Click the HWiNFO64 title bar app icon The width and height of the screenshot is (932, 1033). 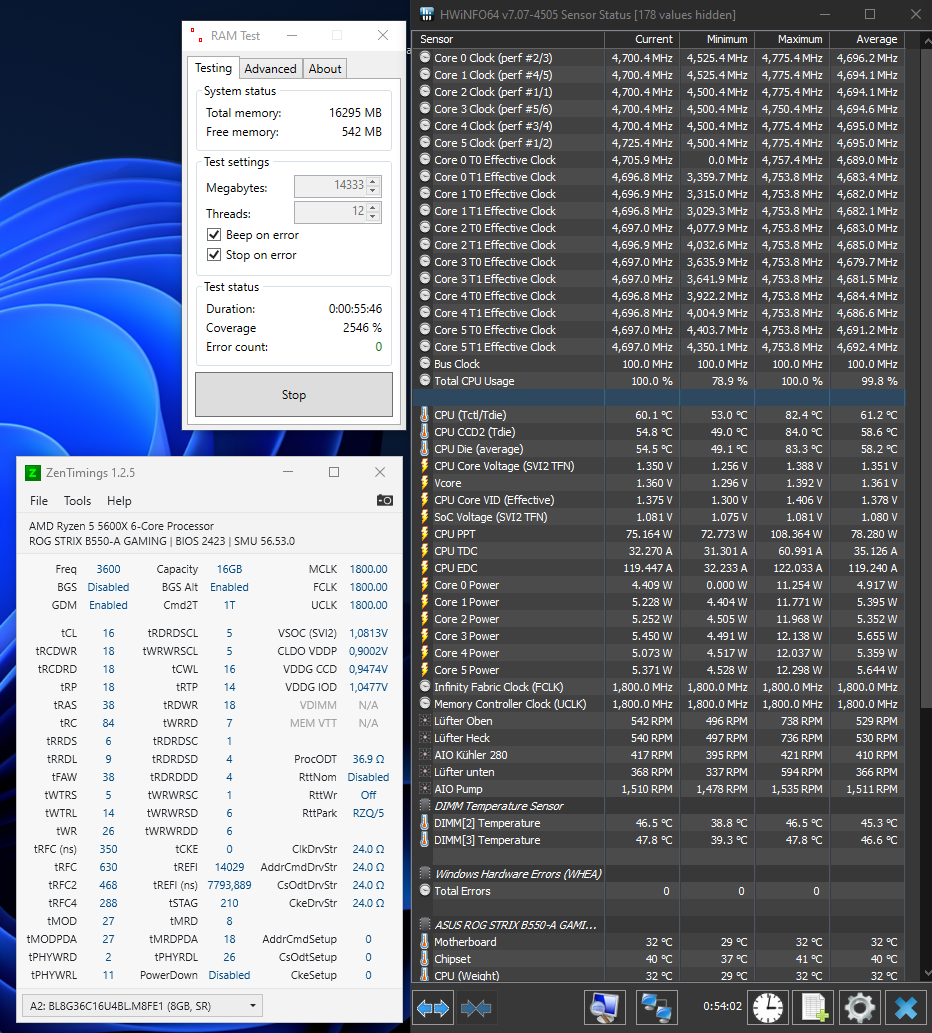click(427, 14)
